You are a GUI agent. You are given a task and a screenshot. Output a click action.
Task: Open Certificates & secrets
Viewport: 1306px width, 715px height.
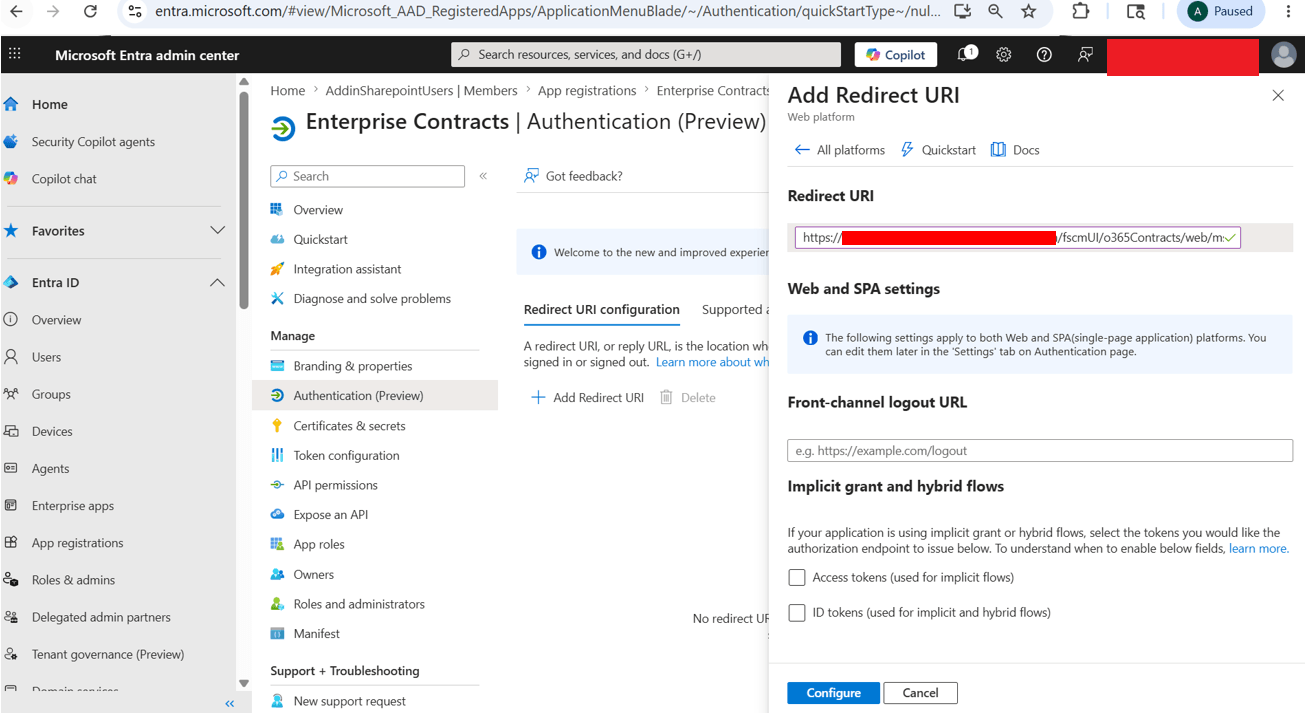349,426
